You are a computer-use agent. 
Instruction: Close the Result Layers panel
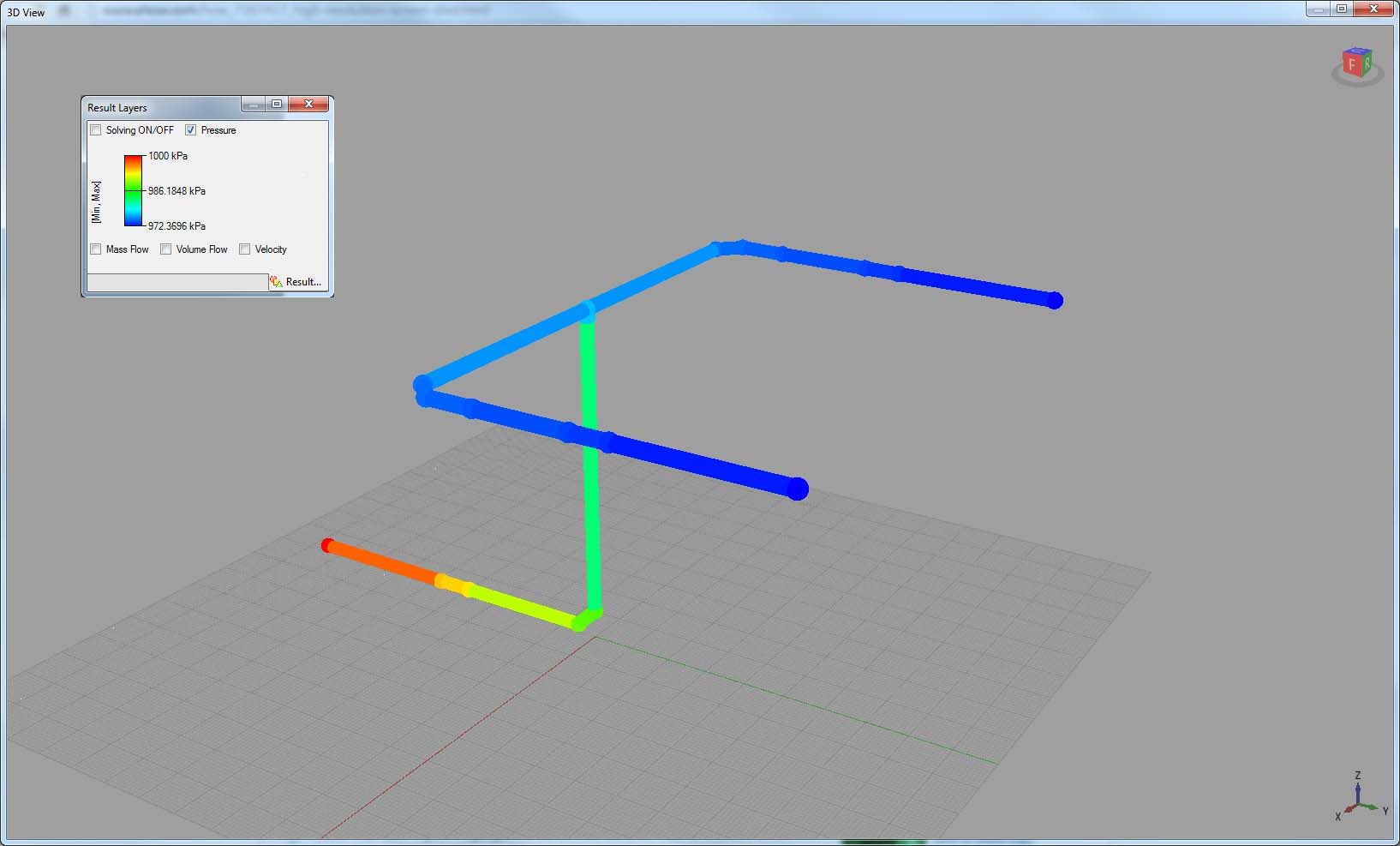point(308,104)
